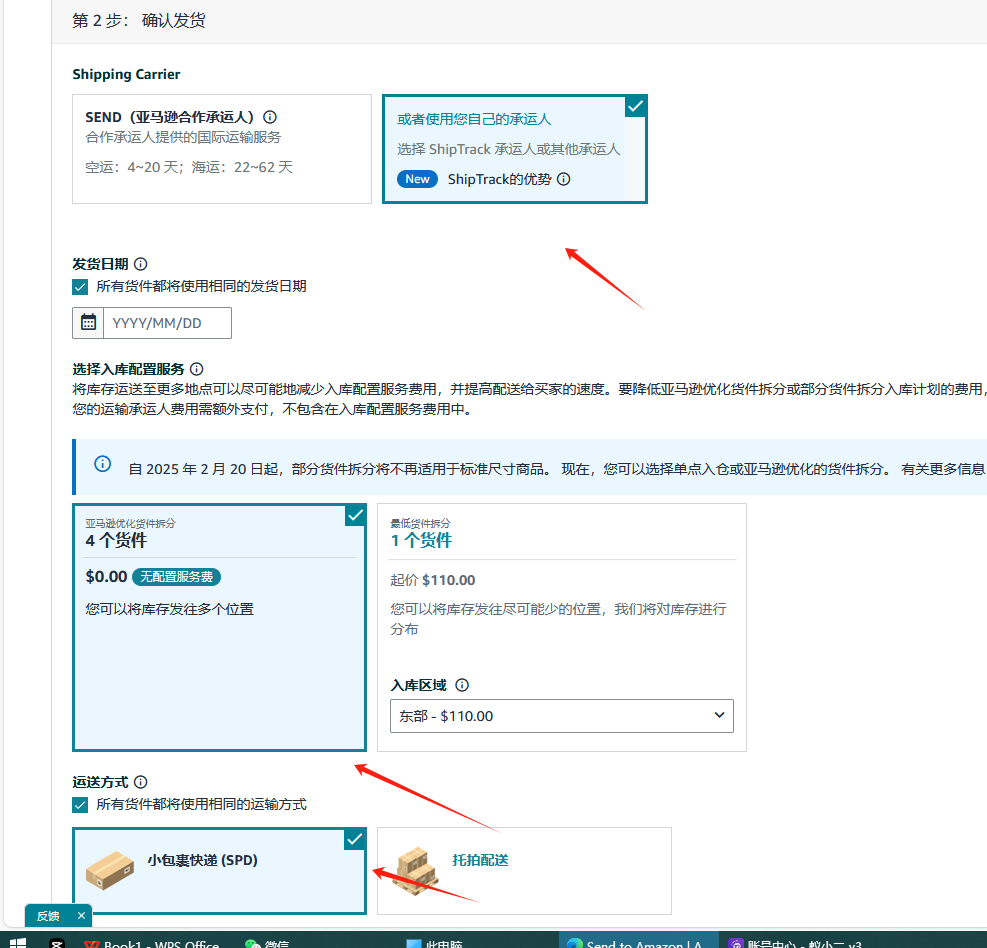Uncheck 所有货件都将使用相同的发货日期
The width and height of the screenshot is (987, 948).
[x=80, y=287]
